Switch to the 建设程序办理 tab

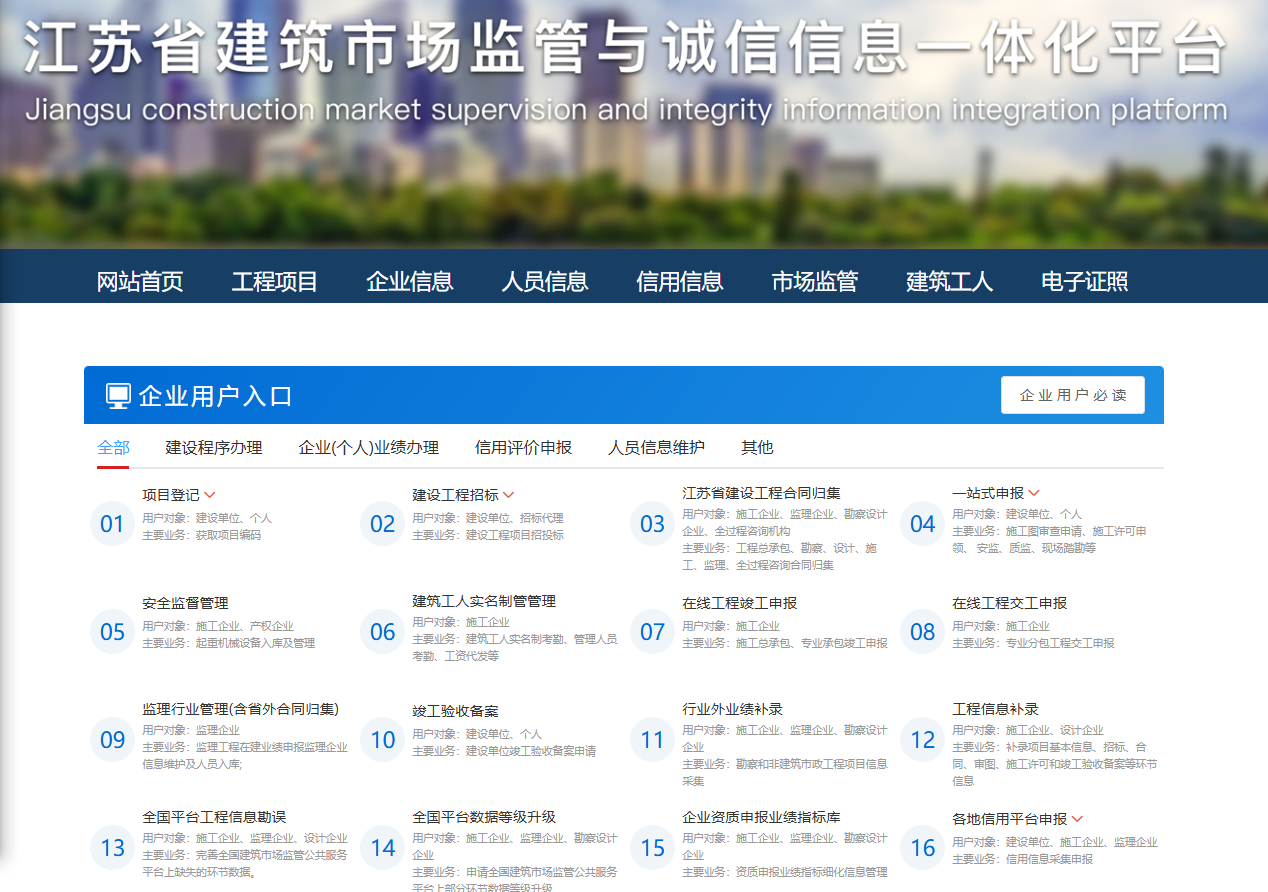214,447
